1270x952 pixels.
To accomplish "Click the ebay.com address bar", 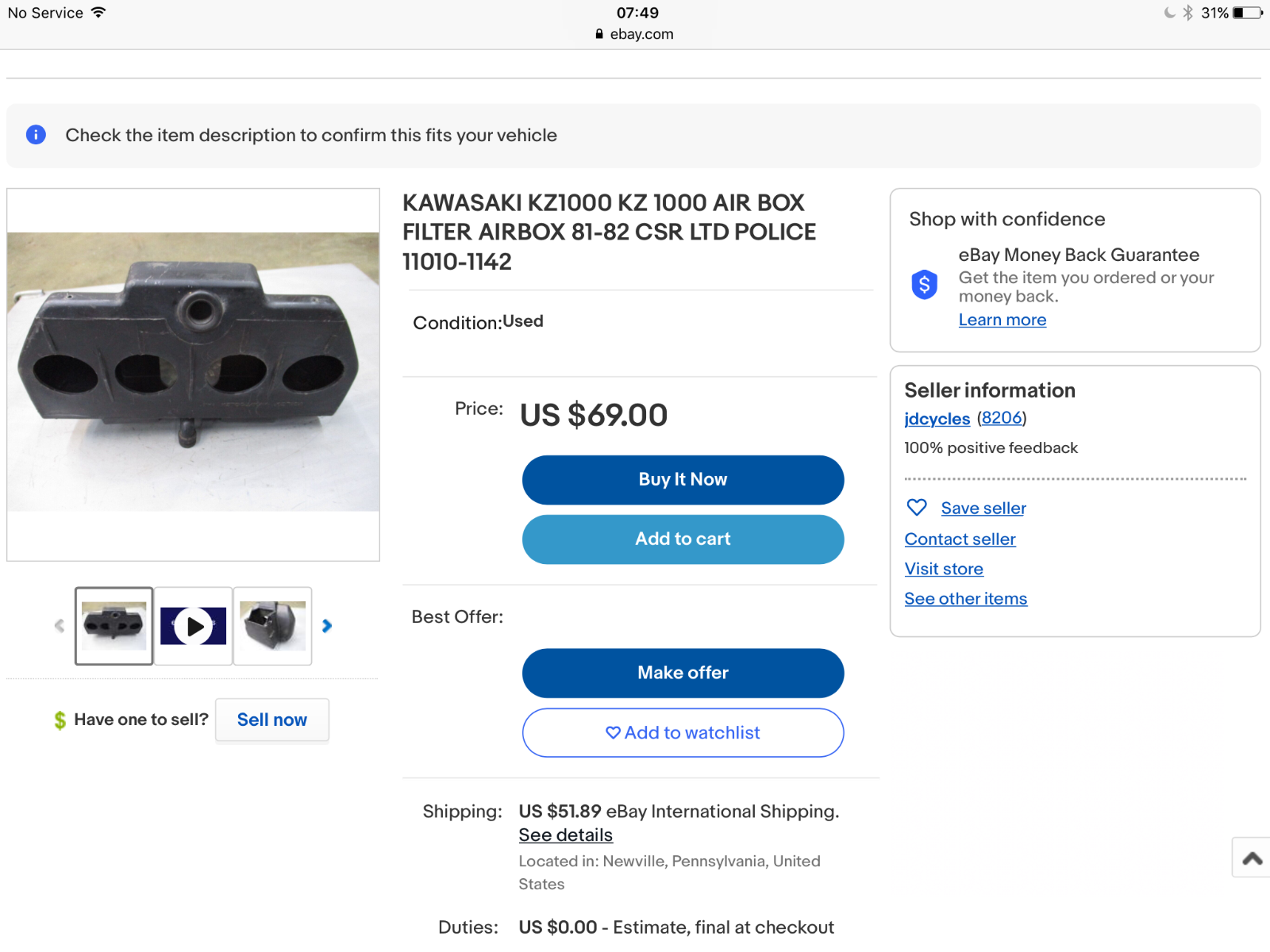I will pyautogui.click(x=635, y=34).
